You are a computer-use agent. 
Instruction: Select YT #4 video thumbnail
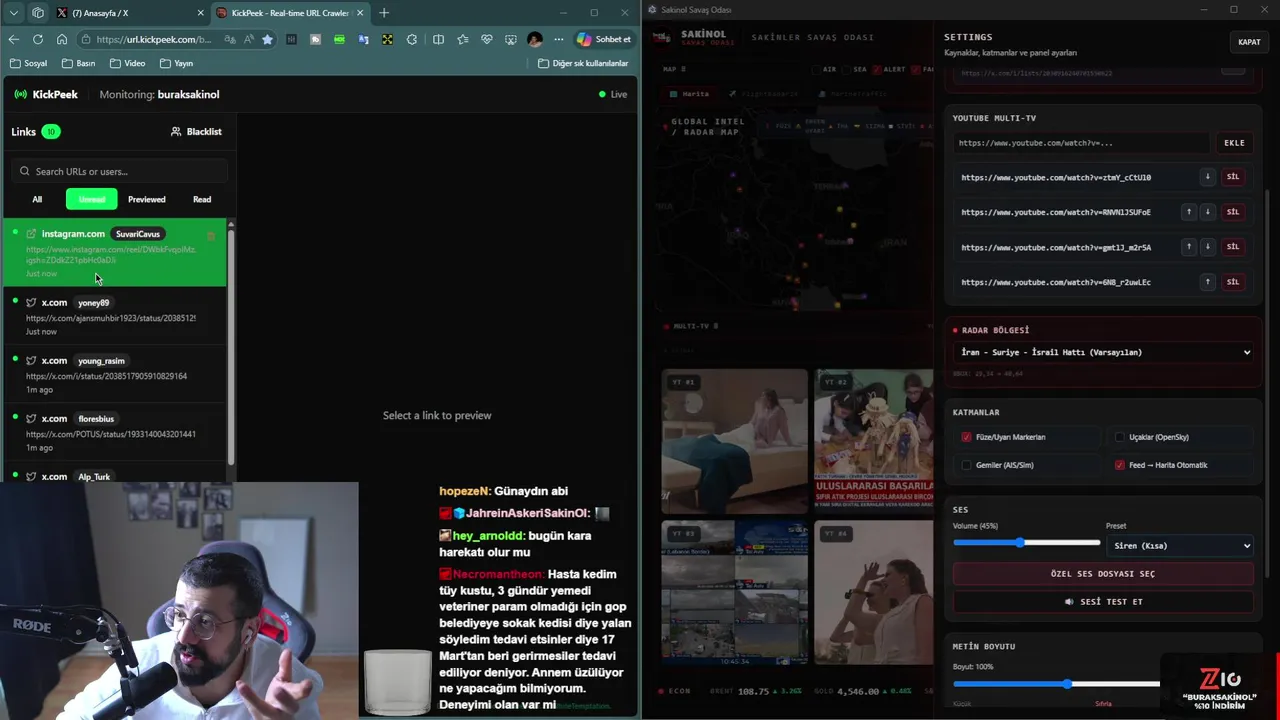click(873, 592)
